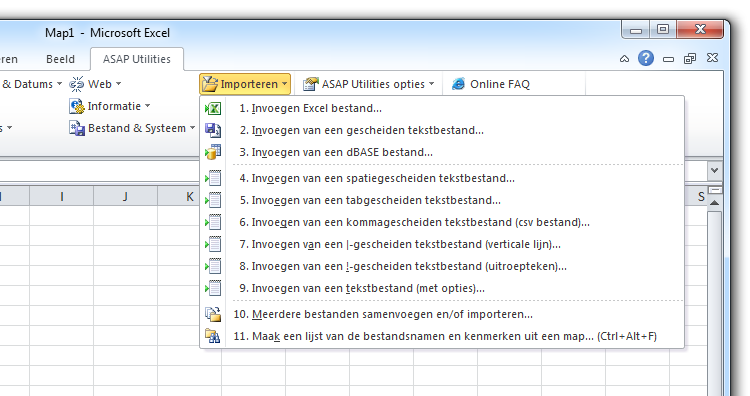Click the notepad icon beside tabgescheiden tekstbestand
The image size is (750, 396).
(213, 200)
